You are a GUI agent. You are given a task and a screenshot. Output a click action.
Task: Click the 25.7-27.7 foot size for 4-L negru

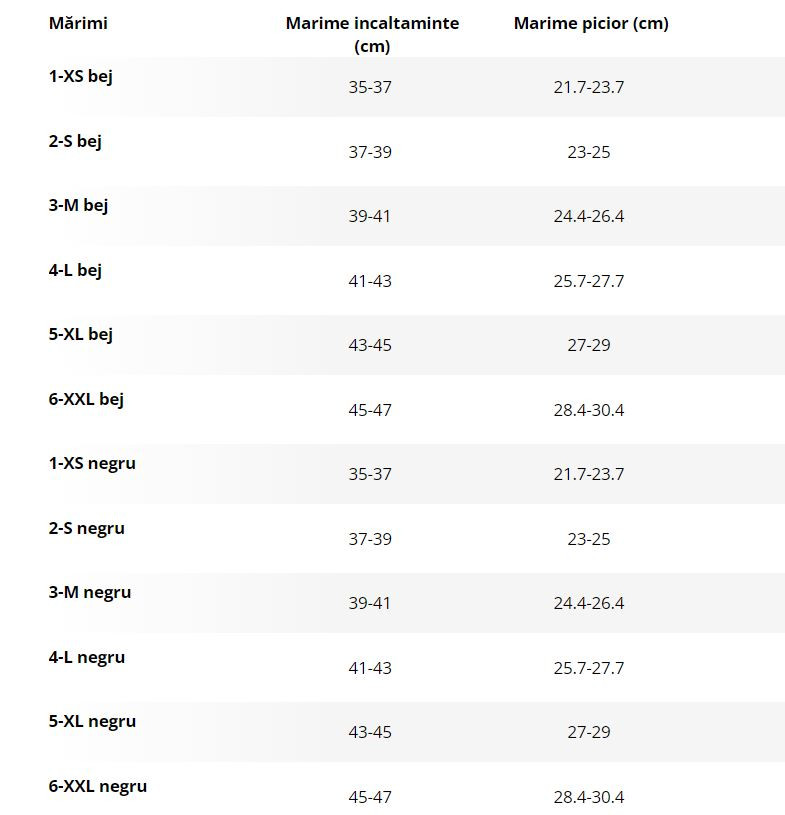tap(588, 667)
